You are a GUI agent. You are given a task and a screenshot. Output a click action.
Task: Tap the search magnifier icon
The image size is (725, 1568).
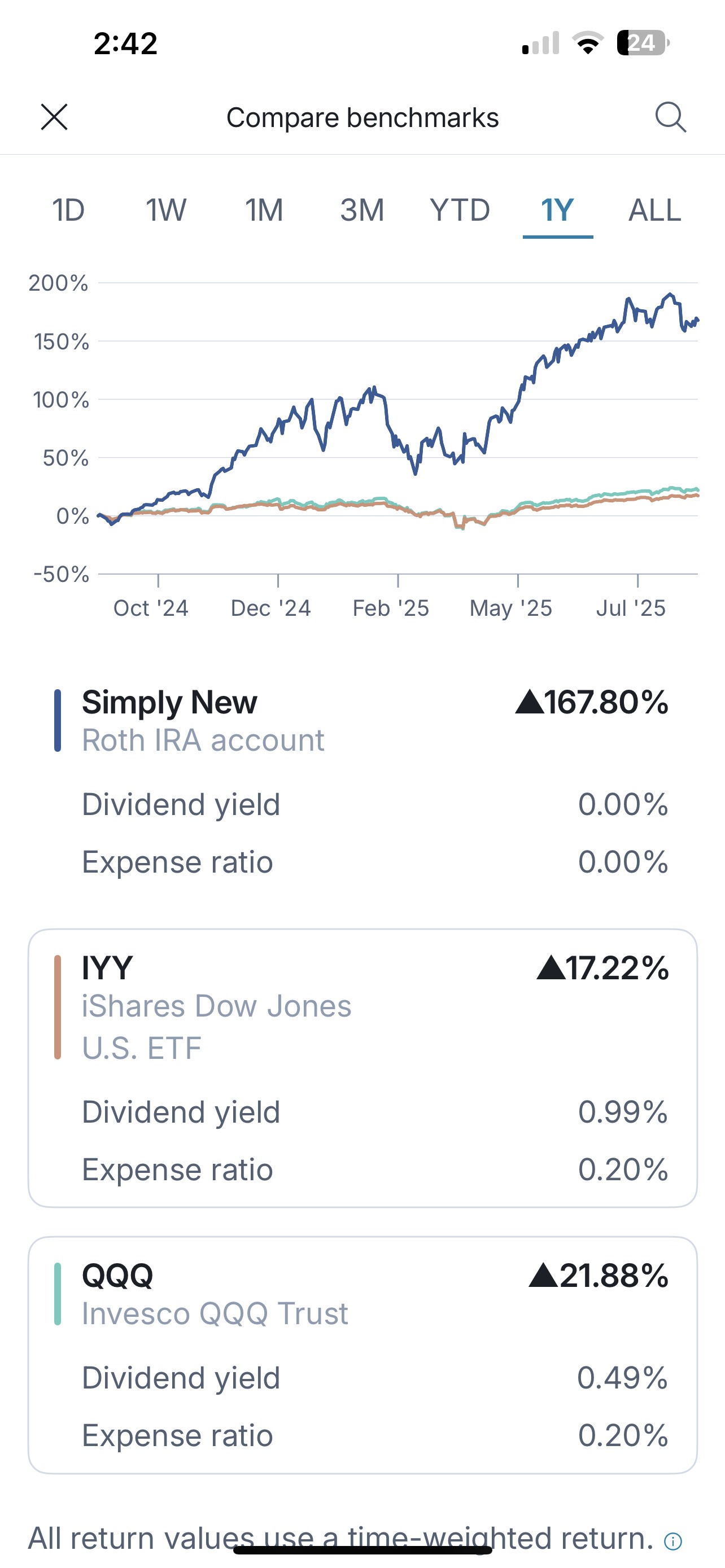coord(670,117)
